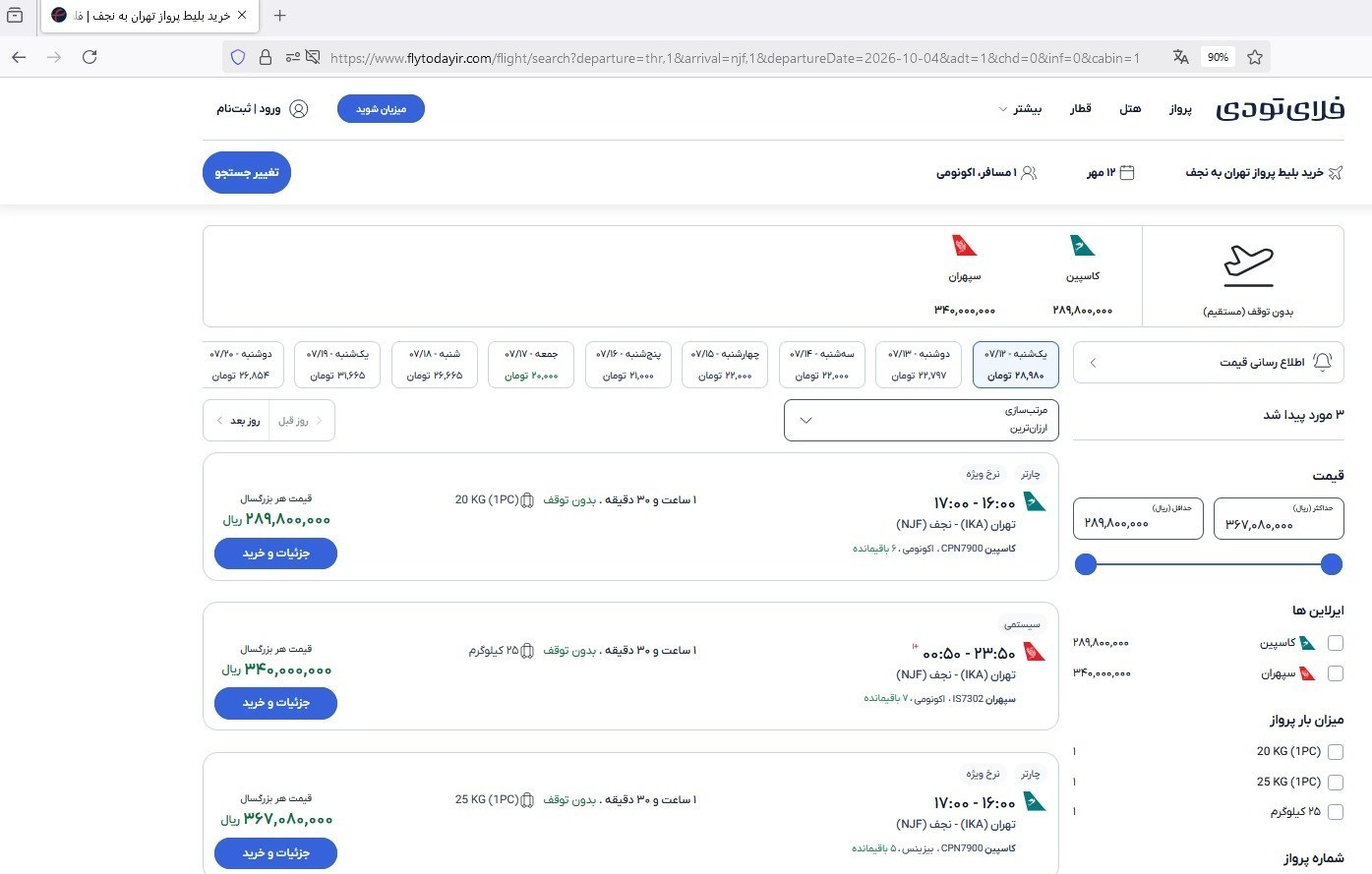Select the جمعه ۰۷/۱۷ date tab
Image resolution: width=1372 pixels, height=874 pixels.
(531, 364)
